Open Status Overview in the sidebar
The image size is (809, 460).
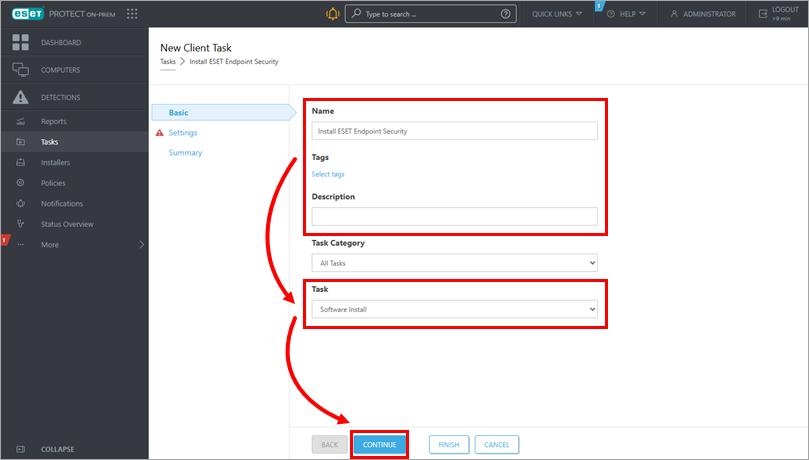(x=67, y=224)
